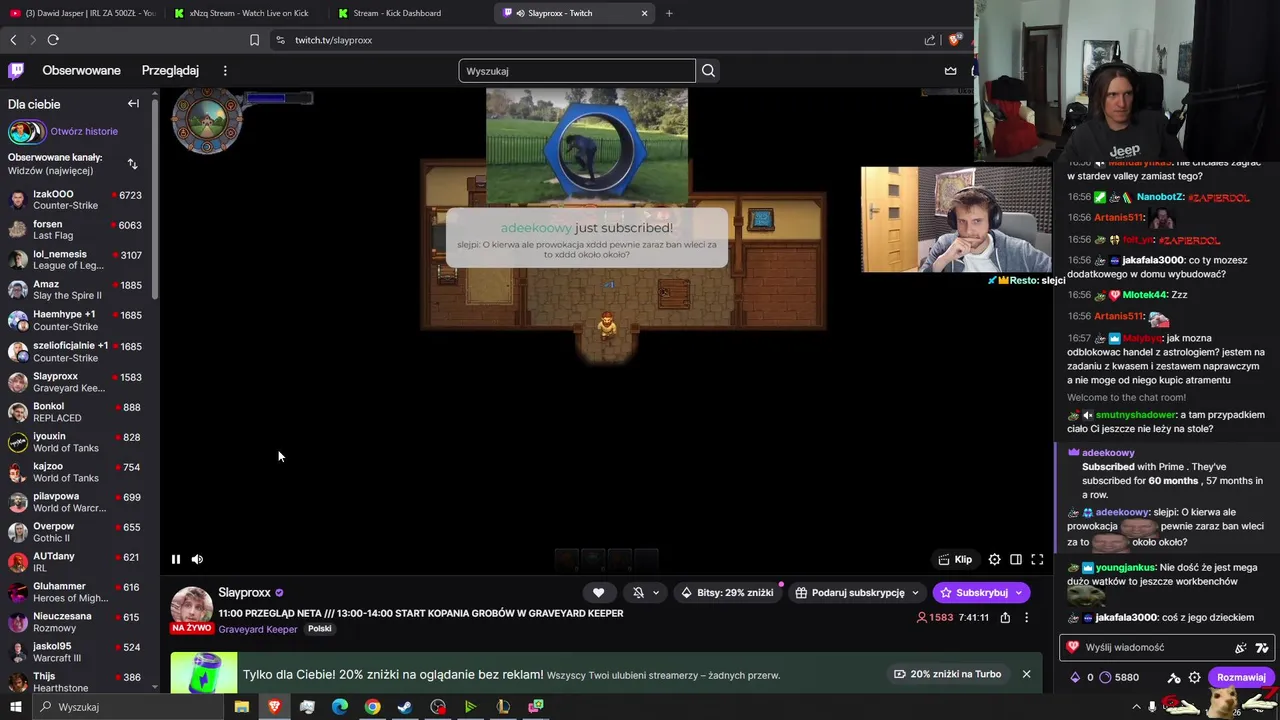
Task: Close the Turbo discount banner
Action: tap(1026, 674)
